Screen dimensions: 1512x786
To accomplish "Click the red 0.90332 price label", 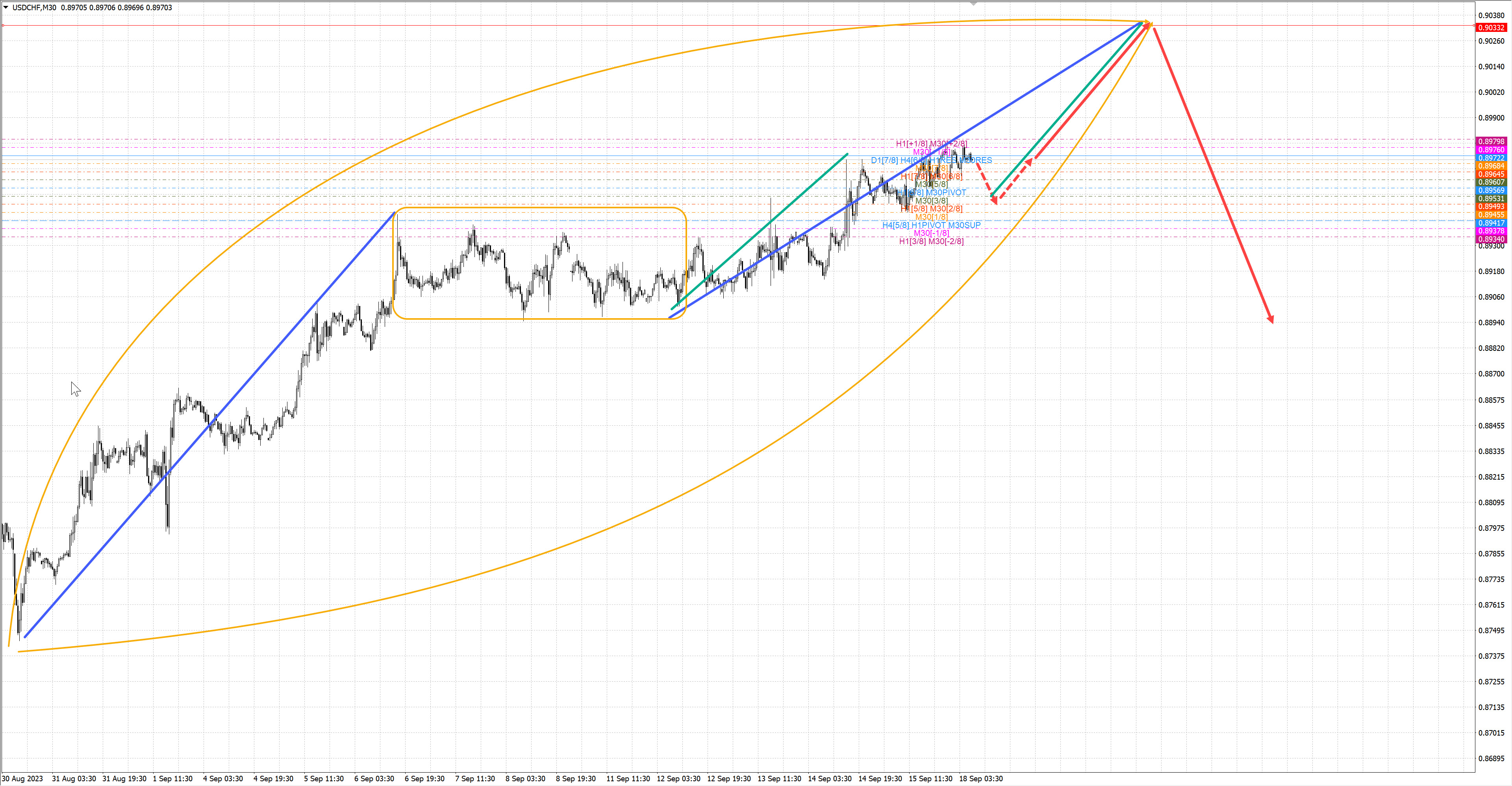I will 1491,28.
